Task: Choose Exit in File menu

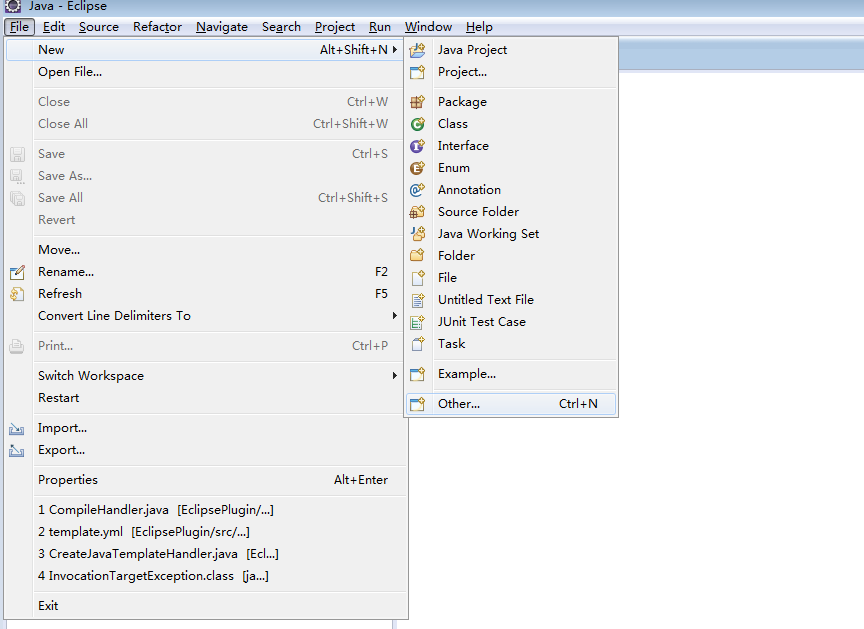Action: pos(205,605)
